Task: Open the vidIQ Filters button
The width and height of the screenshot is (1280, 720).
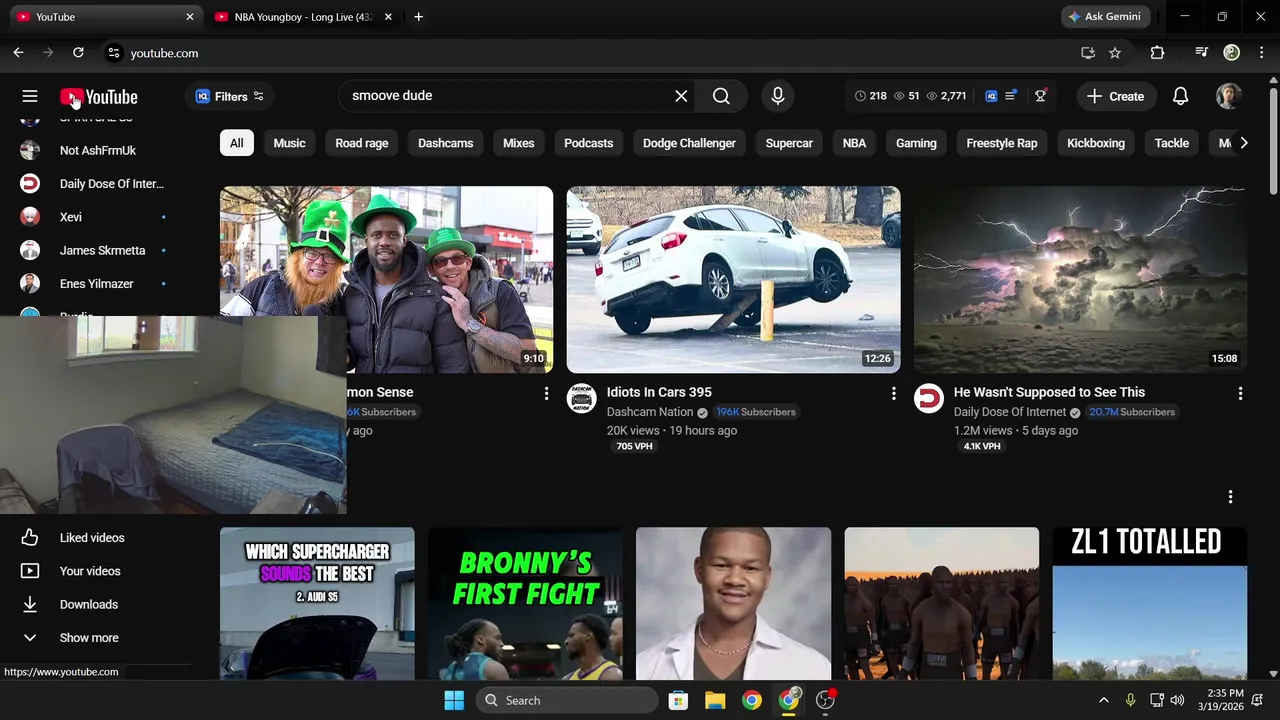Action: (x=230, y=96)
